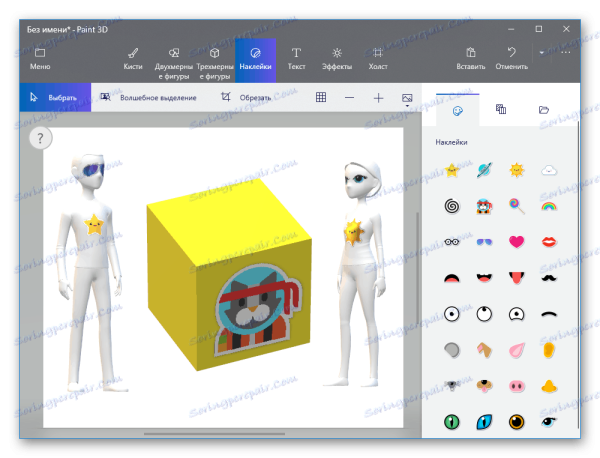Pick the spiral swirl sticker
The height and width of the screenshot is (458, 600).
point(452,206)
